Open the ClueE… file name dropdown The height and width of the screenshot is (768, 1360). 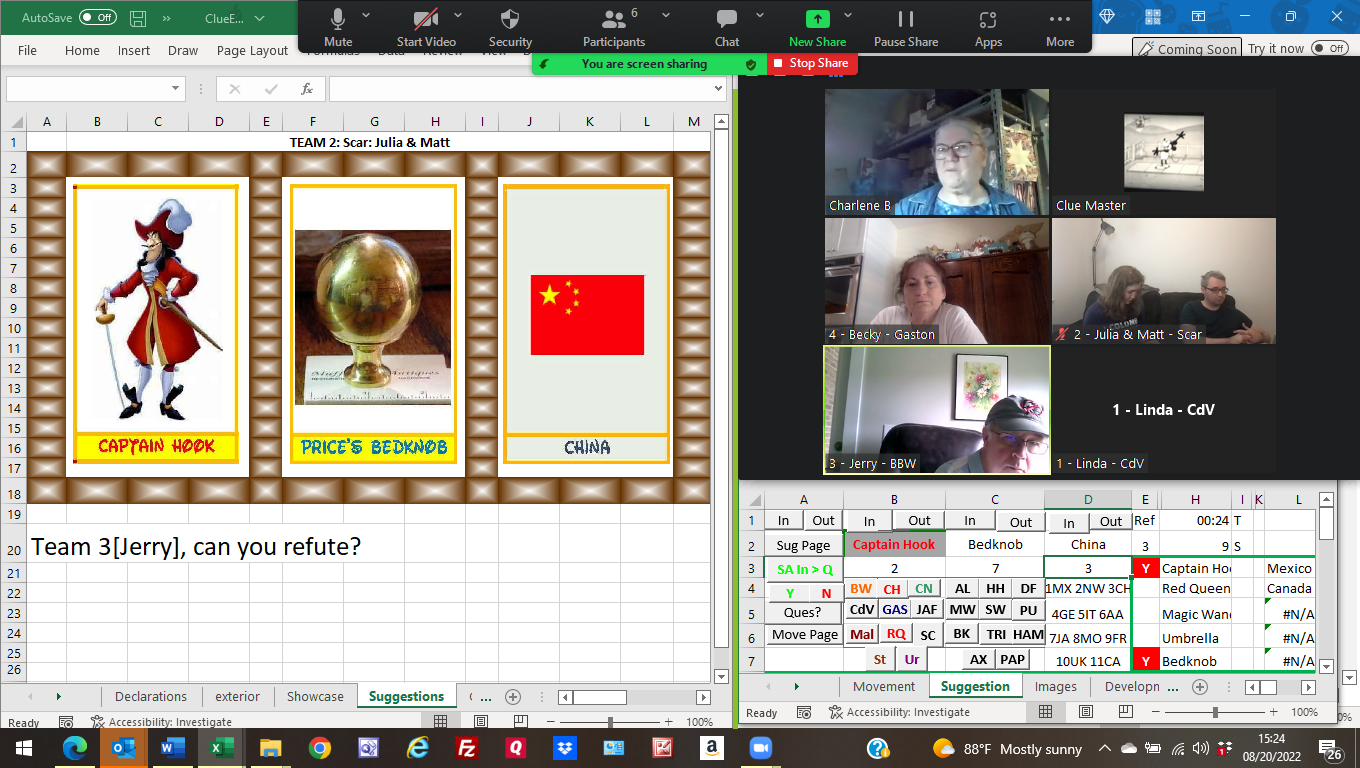pos(260,18)
